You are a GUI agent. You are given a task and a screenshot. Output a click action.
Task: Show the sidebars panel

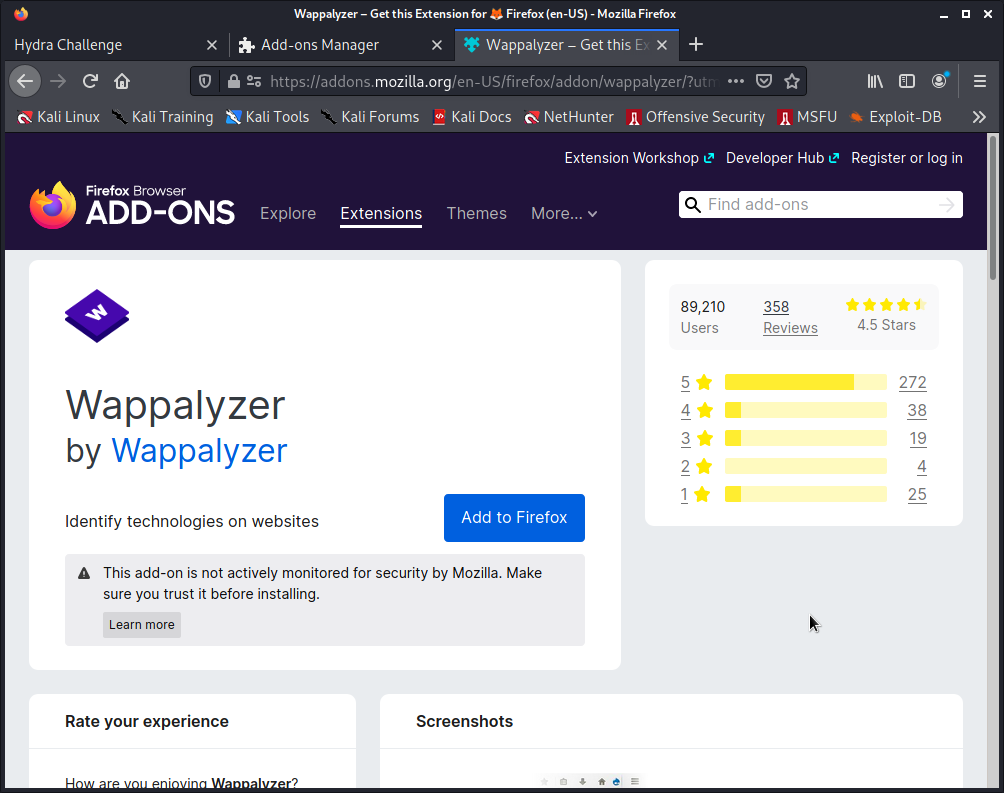pos(907,81)
